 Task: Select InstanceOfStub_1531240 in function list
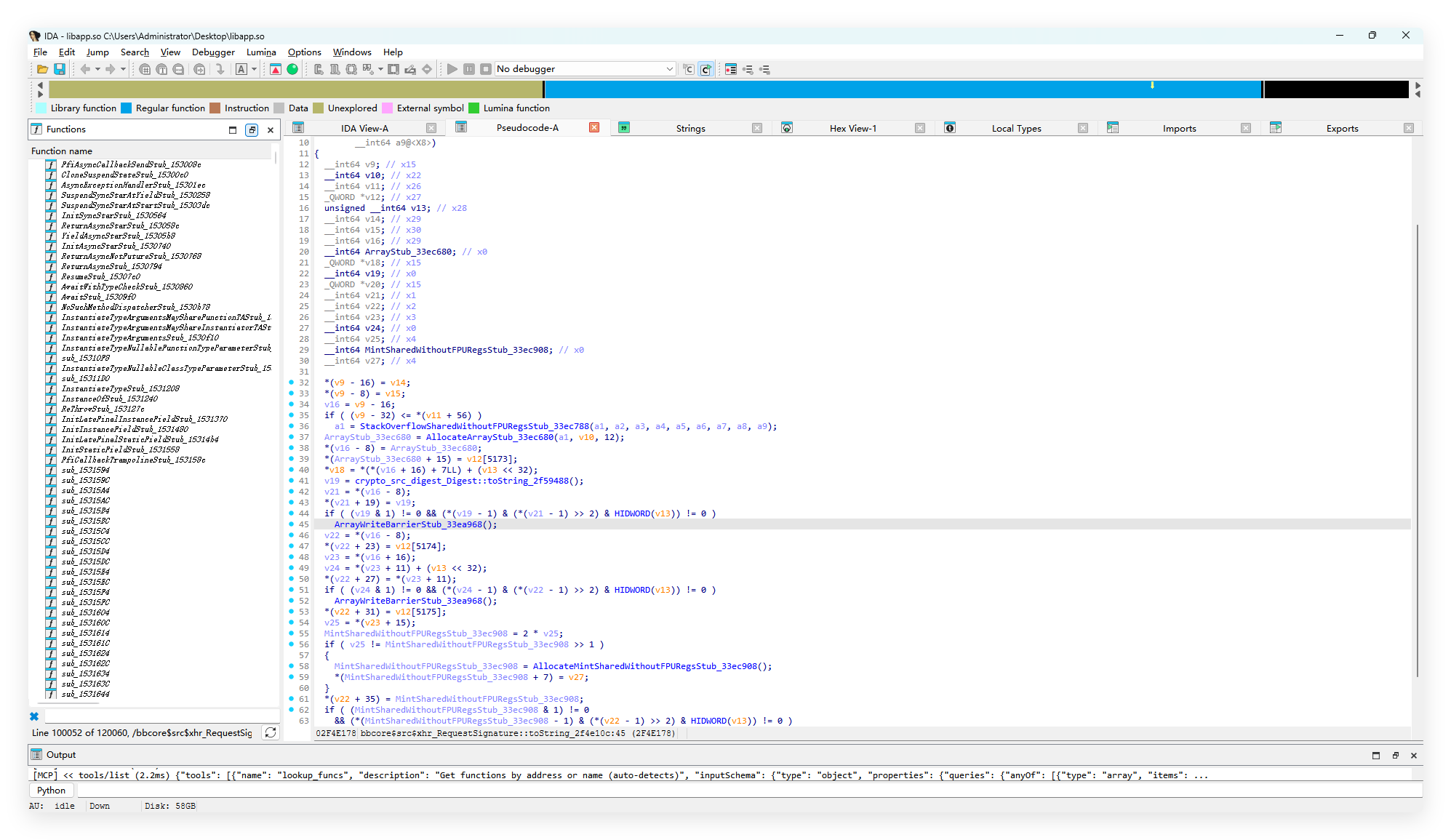pyautogui.click(x=110, y=399)
